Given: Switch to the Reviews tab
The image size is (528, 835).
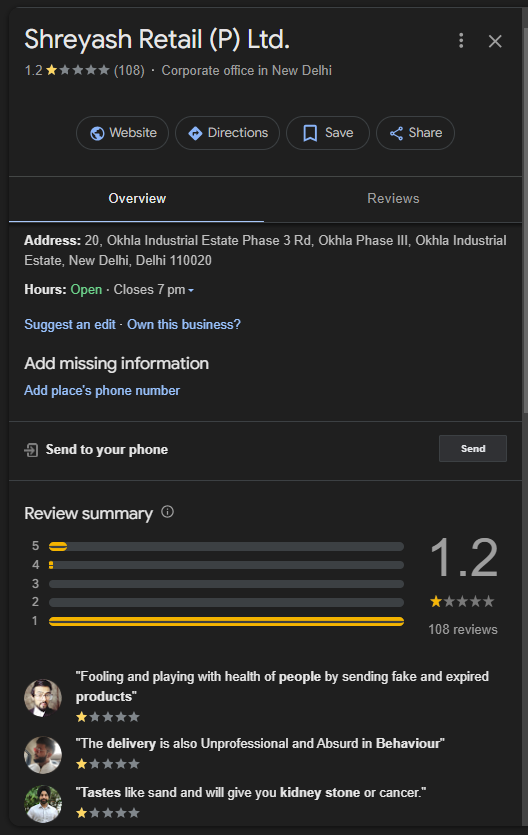Looking at the screenshot, I should pyautogui.click(x=393, y=199).
